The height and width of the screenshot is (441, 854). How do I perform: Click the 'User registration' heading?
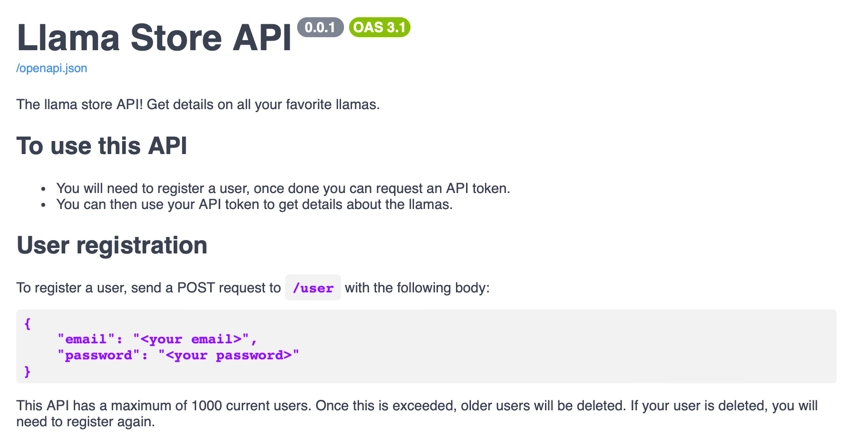click(112, 245)
